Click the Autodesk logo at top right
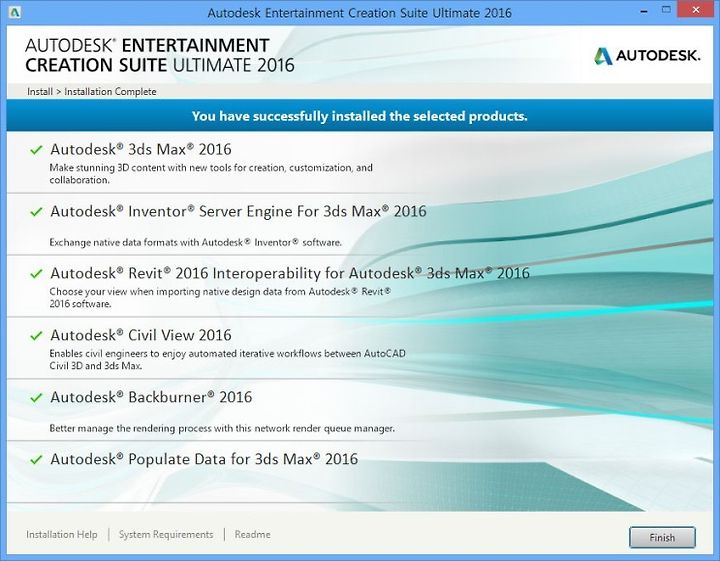The image size is (720, 561). 647,56
